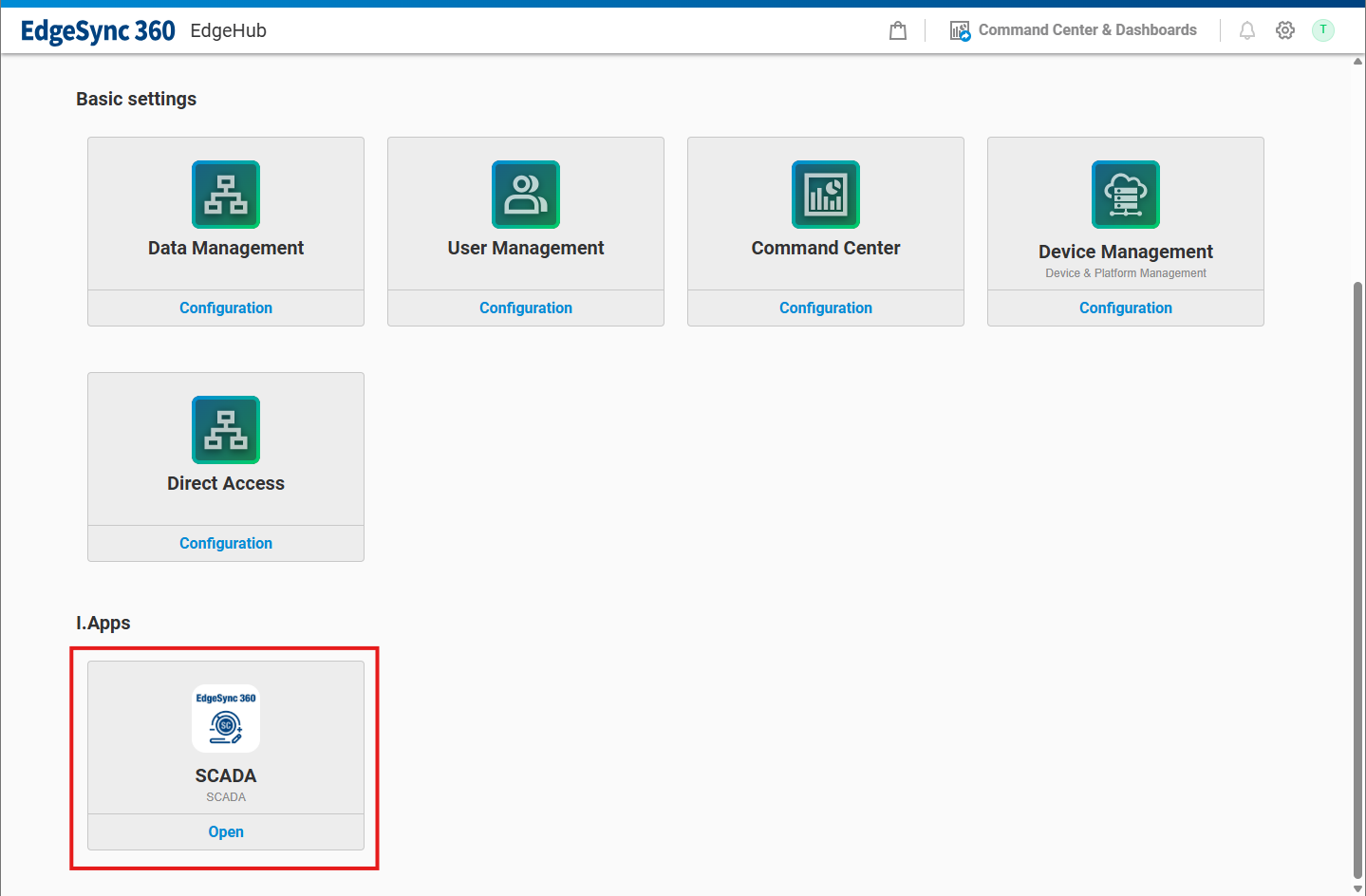Open the settings gear icon
The image size is (1366, 896).
tap(1285, 30)
